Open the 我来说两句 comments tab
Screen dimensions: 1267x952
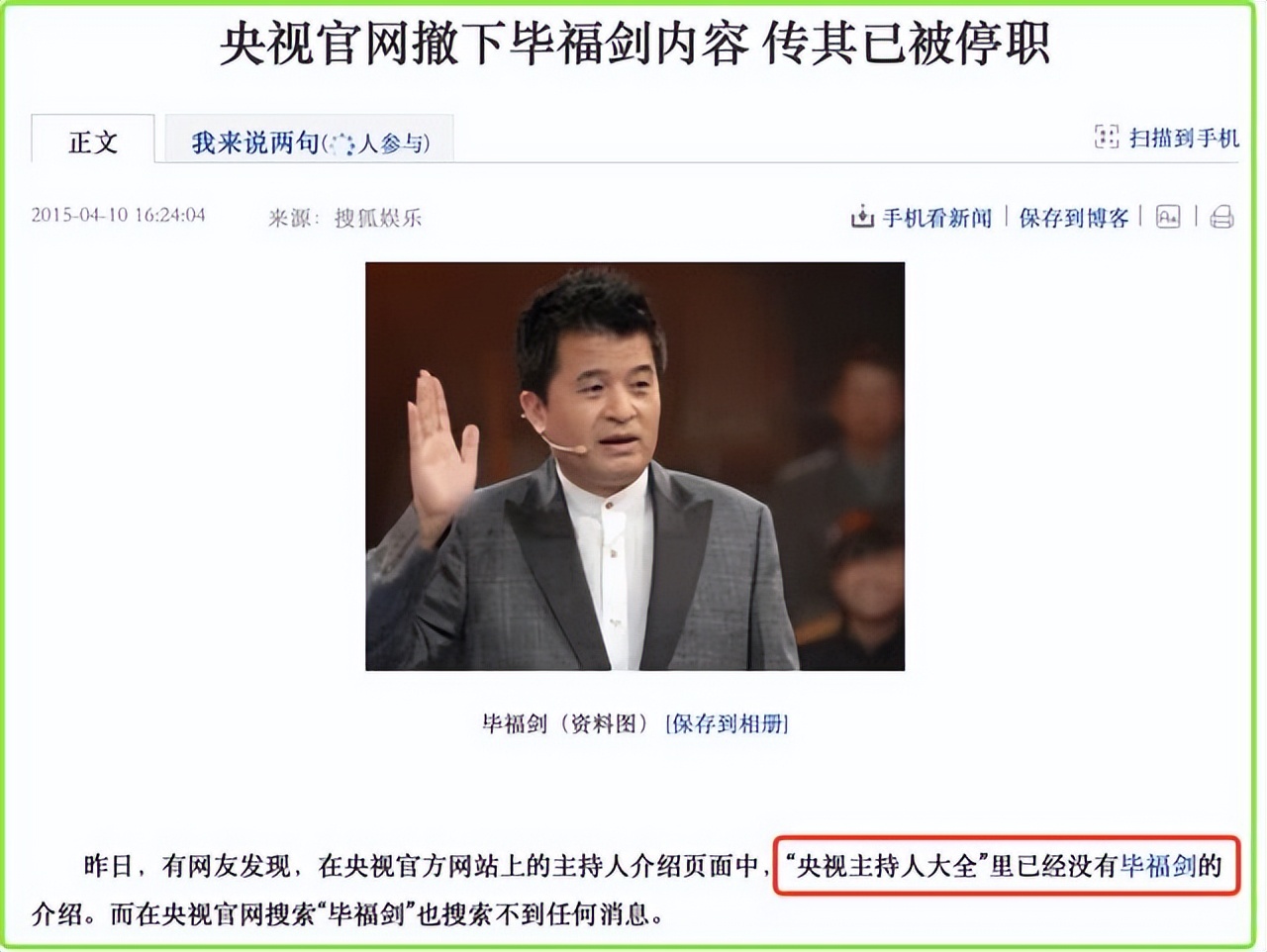click(x=255, y=140)
